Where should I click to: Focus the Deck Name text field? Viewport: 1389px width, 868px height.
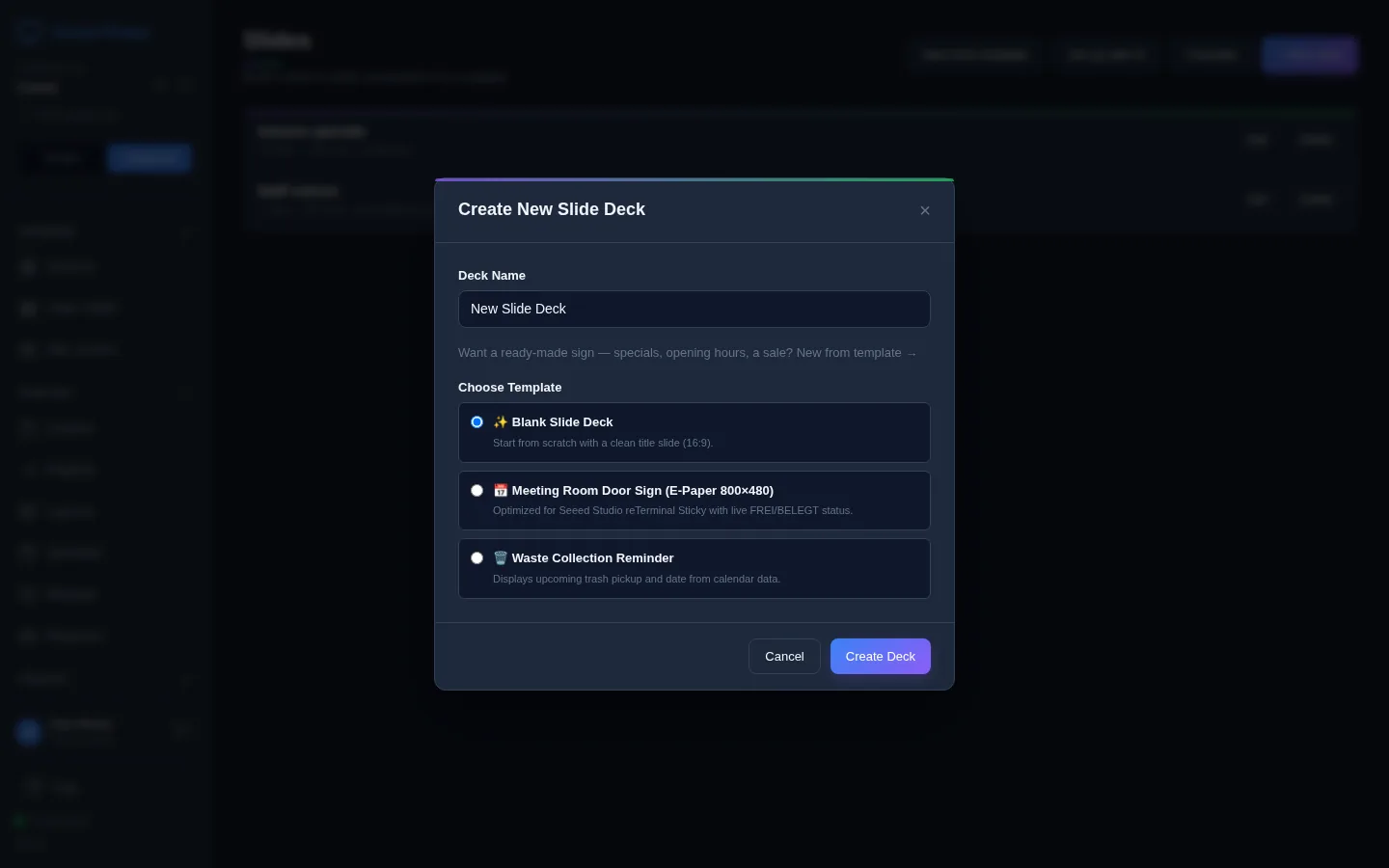pyautogui.click(x=694, y=309)
